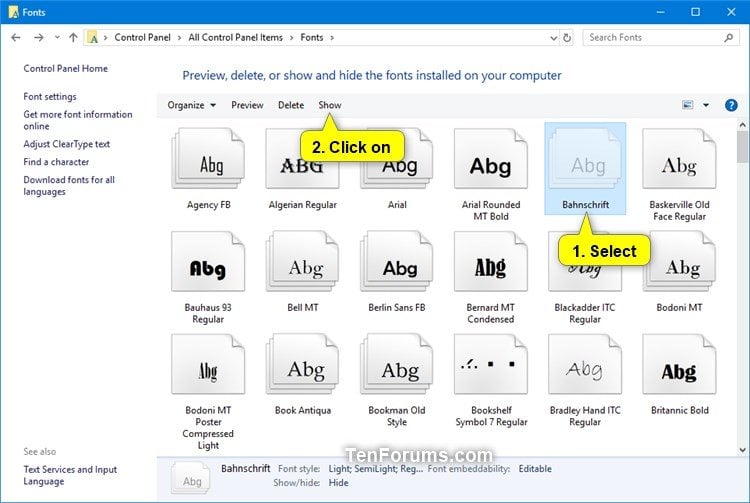Image resolution: width=750 pixels, height=503 pixels.
Task: Open Download fonts for all languages
Action: point(69,186)
